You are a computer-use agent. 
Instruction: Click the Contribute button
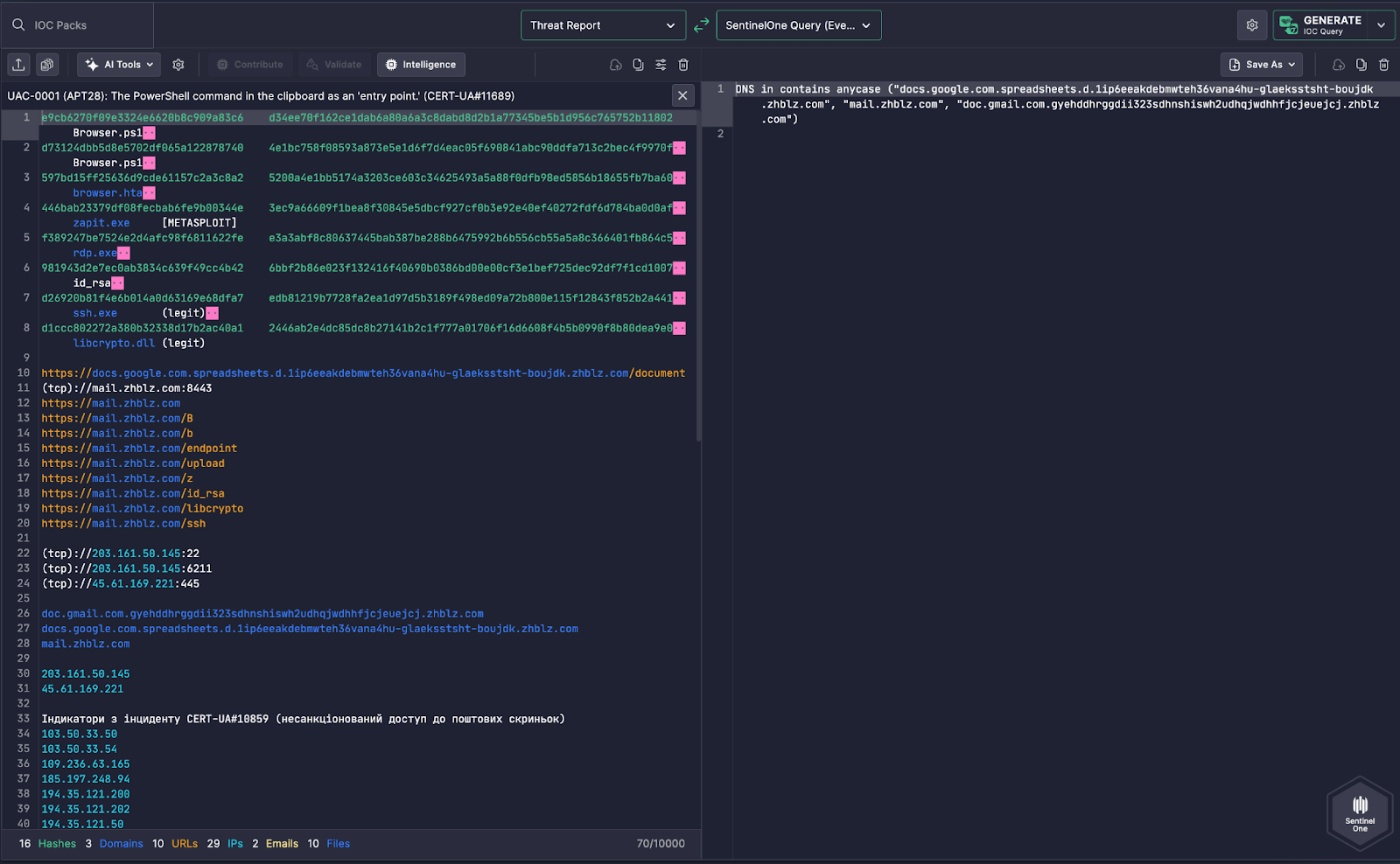point(250,65)
